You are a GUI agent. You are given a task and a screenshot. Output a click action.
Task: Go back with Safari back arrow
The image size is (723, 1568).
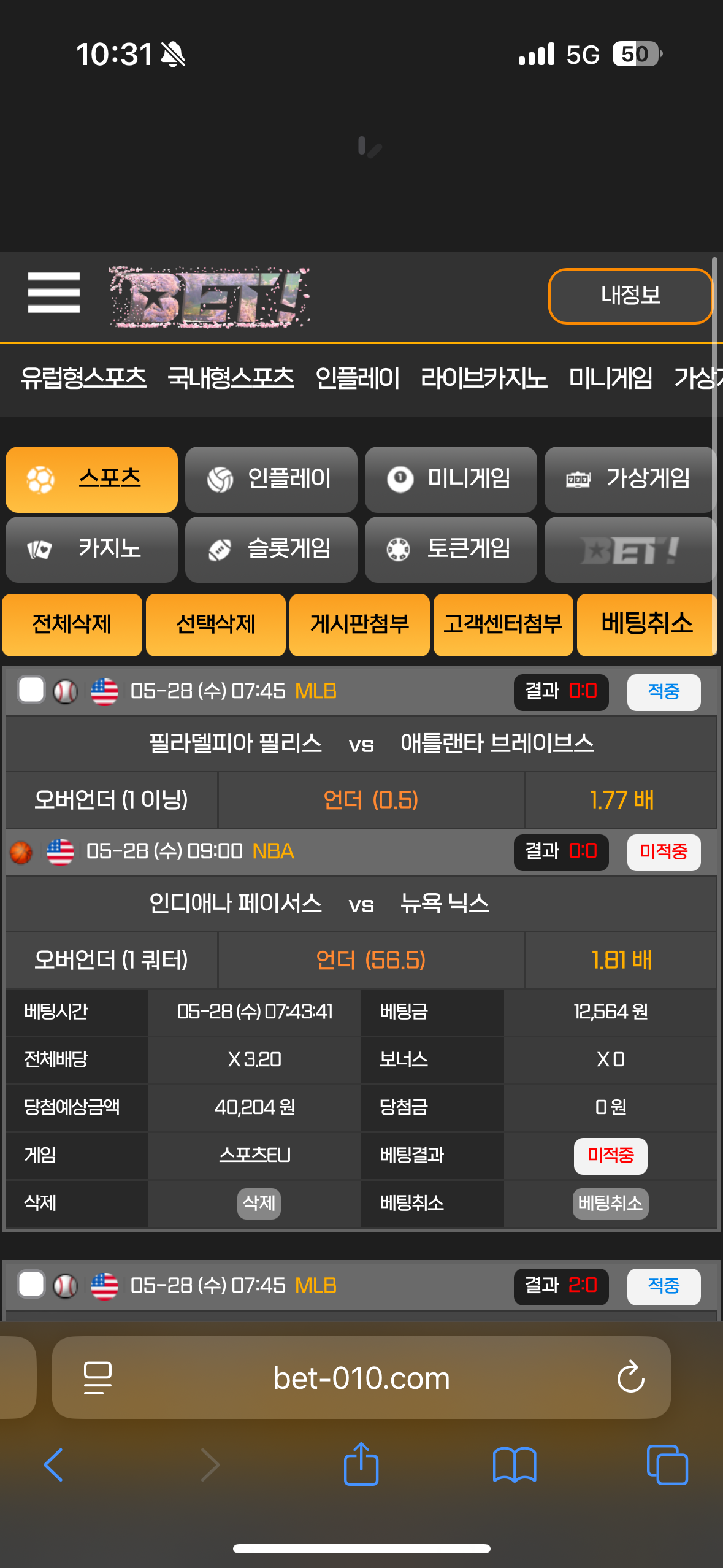[x=53, y=1465]
